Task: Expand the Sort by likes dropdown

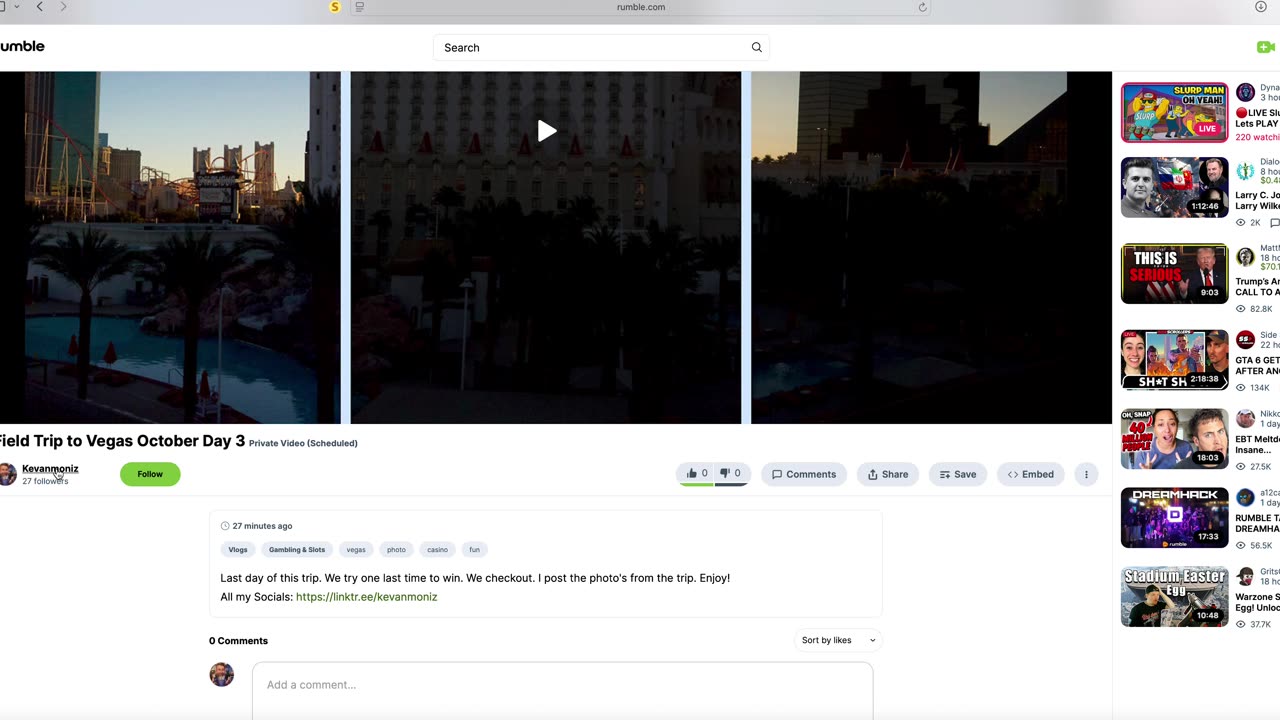Action: pyautogui.click(x=838, y=640)
